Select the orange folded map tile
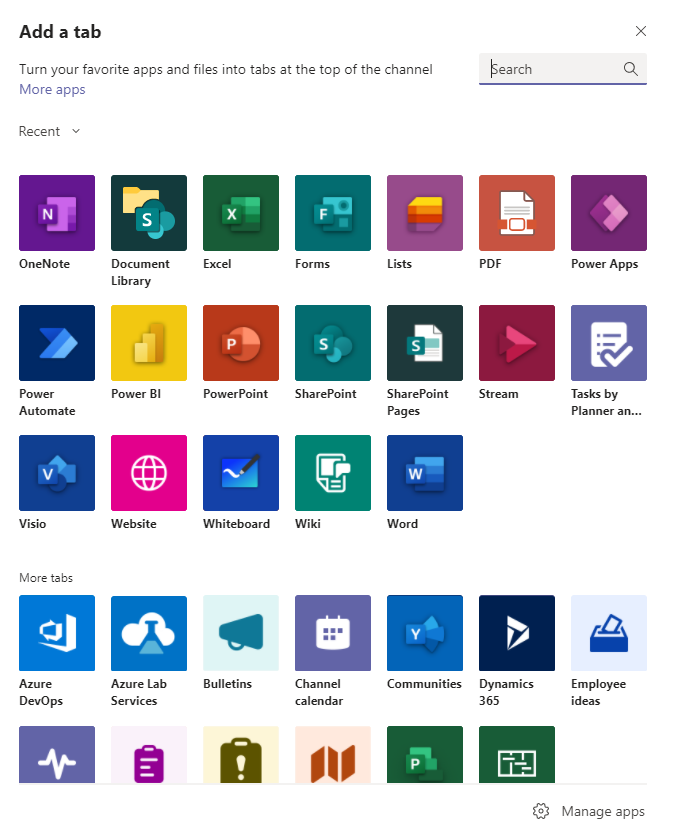Viewport: 673px width, 833px height. coord(333,754)
